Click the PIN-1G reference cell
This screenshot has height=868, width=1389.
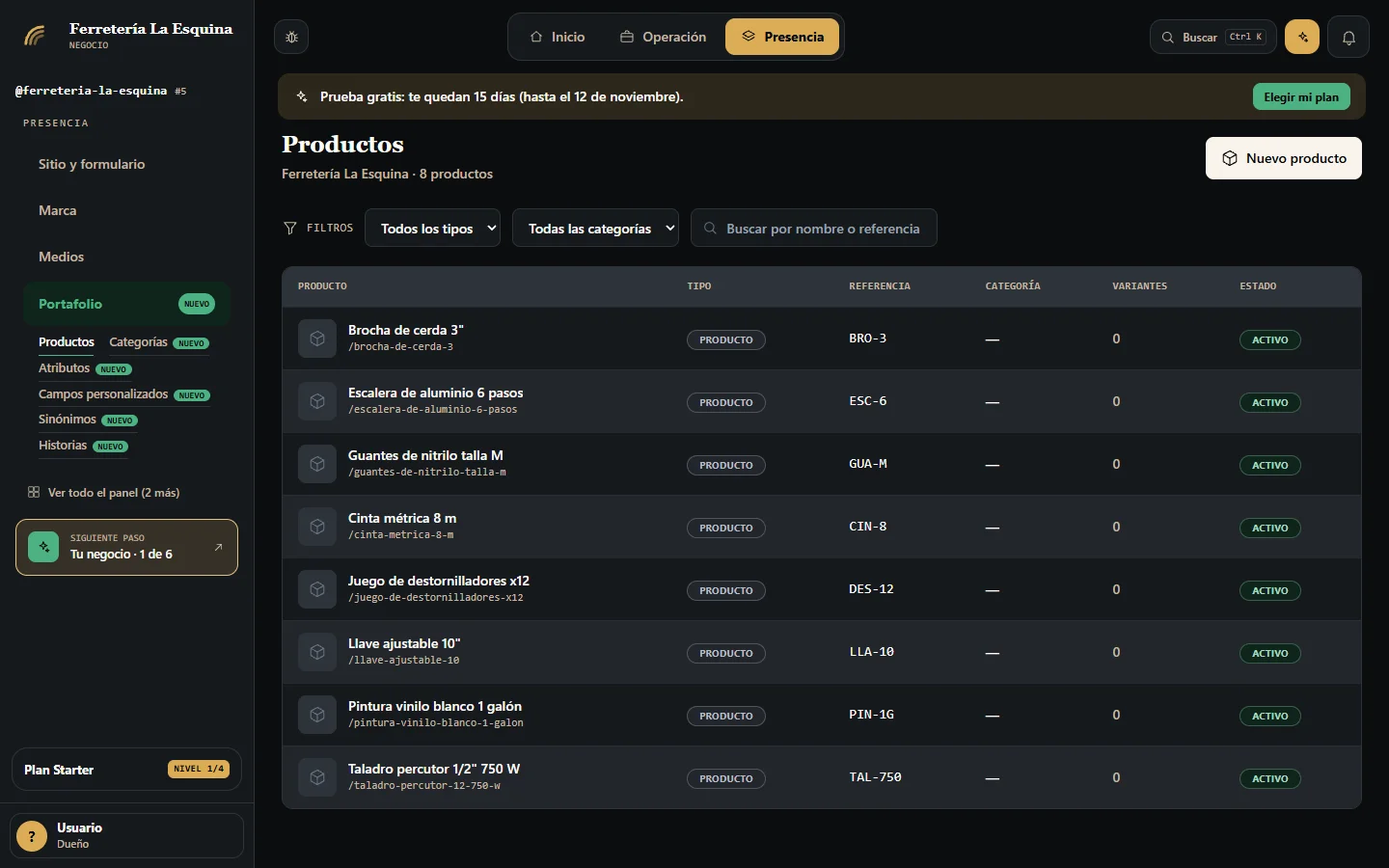click(871, 715)
